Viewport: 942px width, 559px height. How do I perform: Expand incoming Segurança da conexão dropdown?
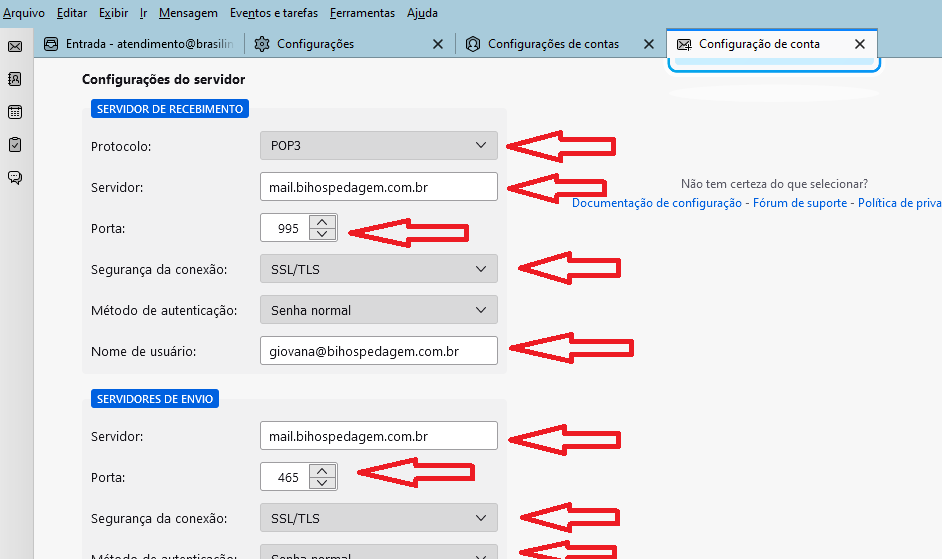point(378,269)
